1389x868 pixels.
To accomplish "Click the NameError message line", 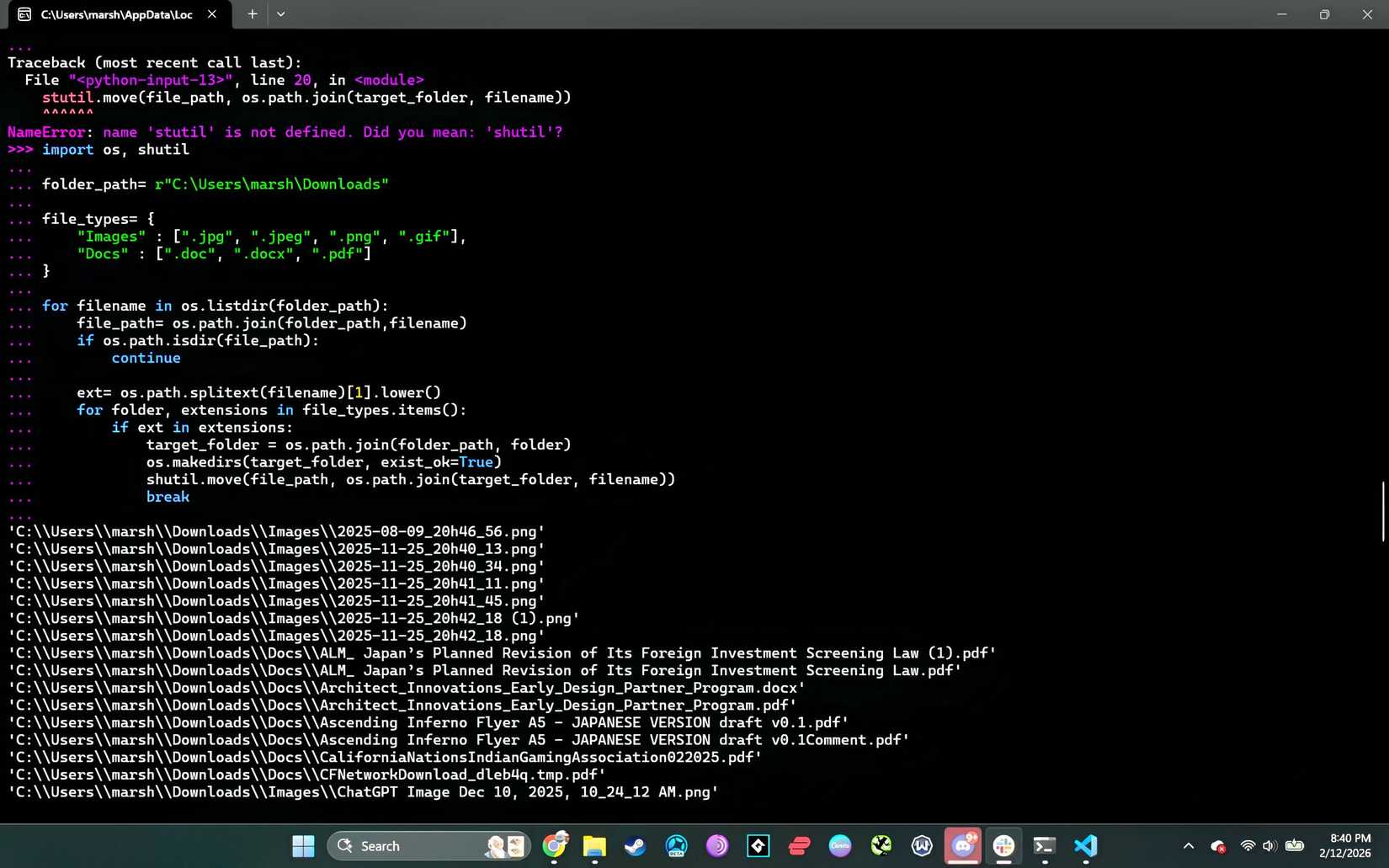I will (x=285, y=132).
